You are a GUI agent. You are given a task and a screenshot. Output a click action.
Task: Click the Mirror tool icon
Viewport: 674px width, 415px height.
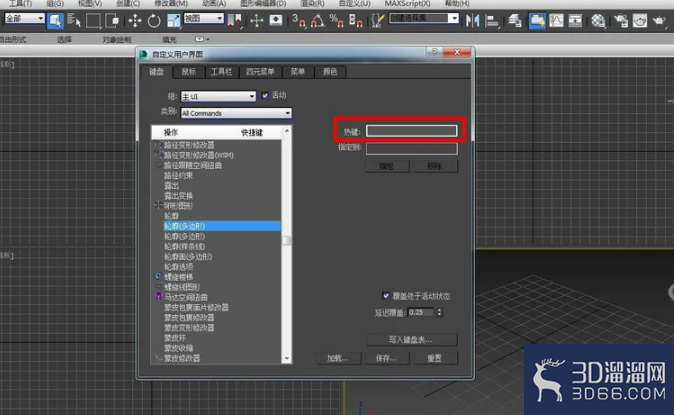click(x=472, y=20)
